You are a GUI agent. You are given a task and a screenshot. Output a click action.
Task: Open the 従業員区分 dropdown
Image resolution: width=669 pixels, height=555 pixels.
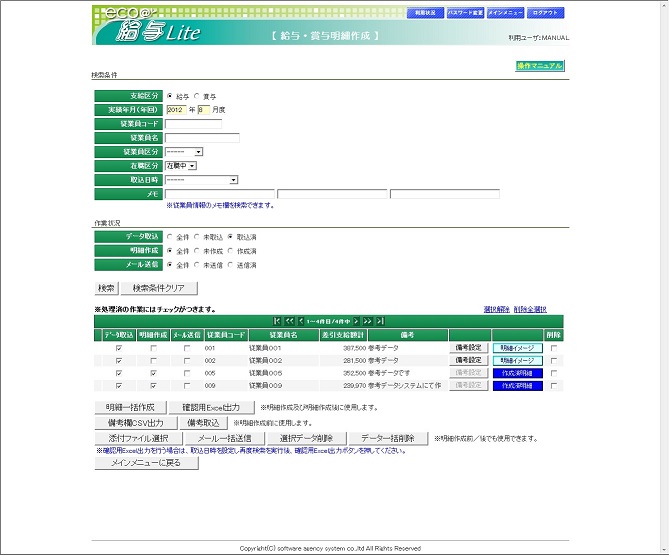184,152
